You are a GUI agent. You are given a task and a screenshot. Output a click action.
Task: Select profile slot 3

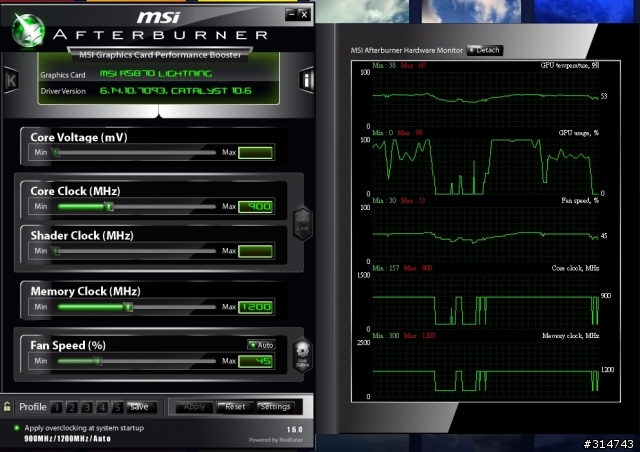87,407
